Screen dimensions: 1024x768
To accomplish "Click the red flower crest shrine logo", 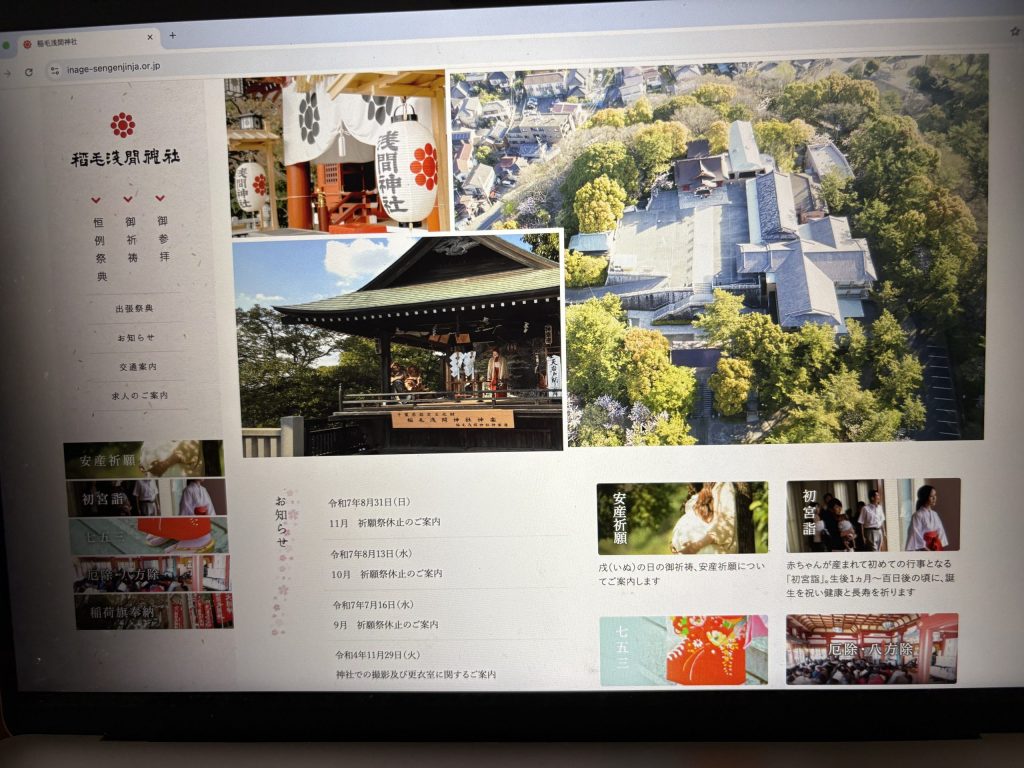I will click(122, 124).
